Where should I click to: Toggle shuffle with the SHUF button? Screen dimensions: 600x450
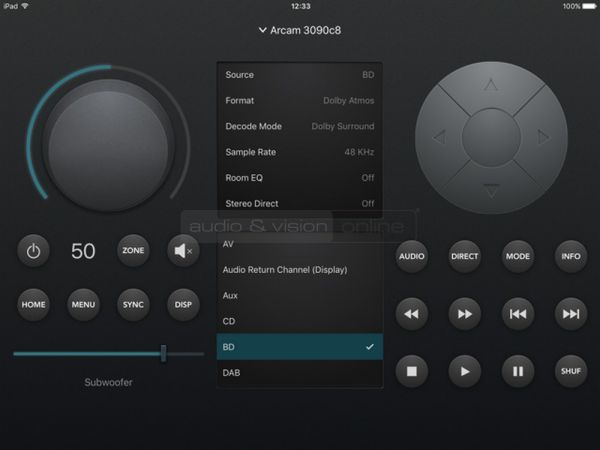pyautogui.click(x=570, y=371)
